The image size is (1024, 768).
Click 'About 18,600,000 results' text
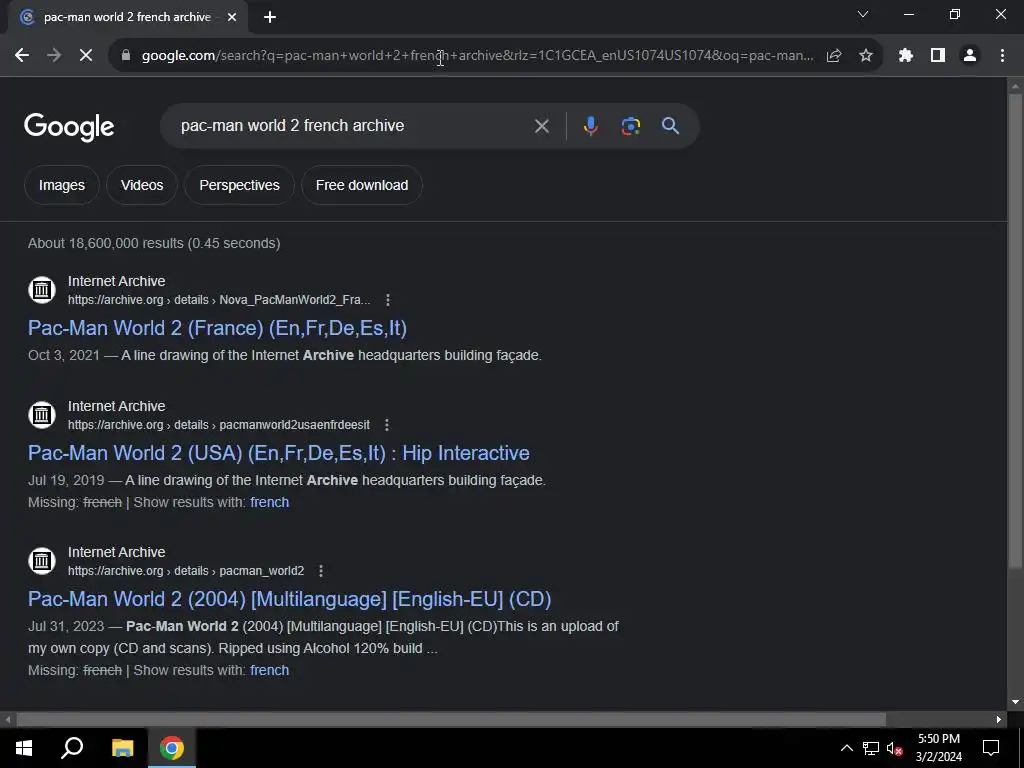tap(154, 244)
